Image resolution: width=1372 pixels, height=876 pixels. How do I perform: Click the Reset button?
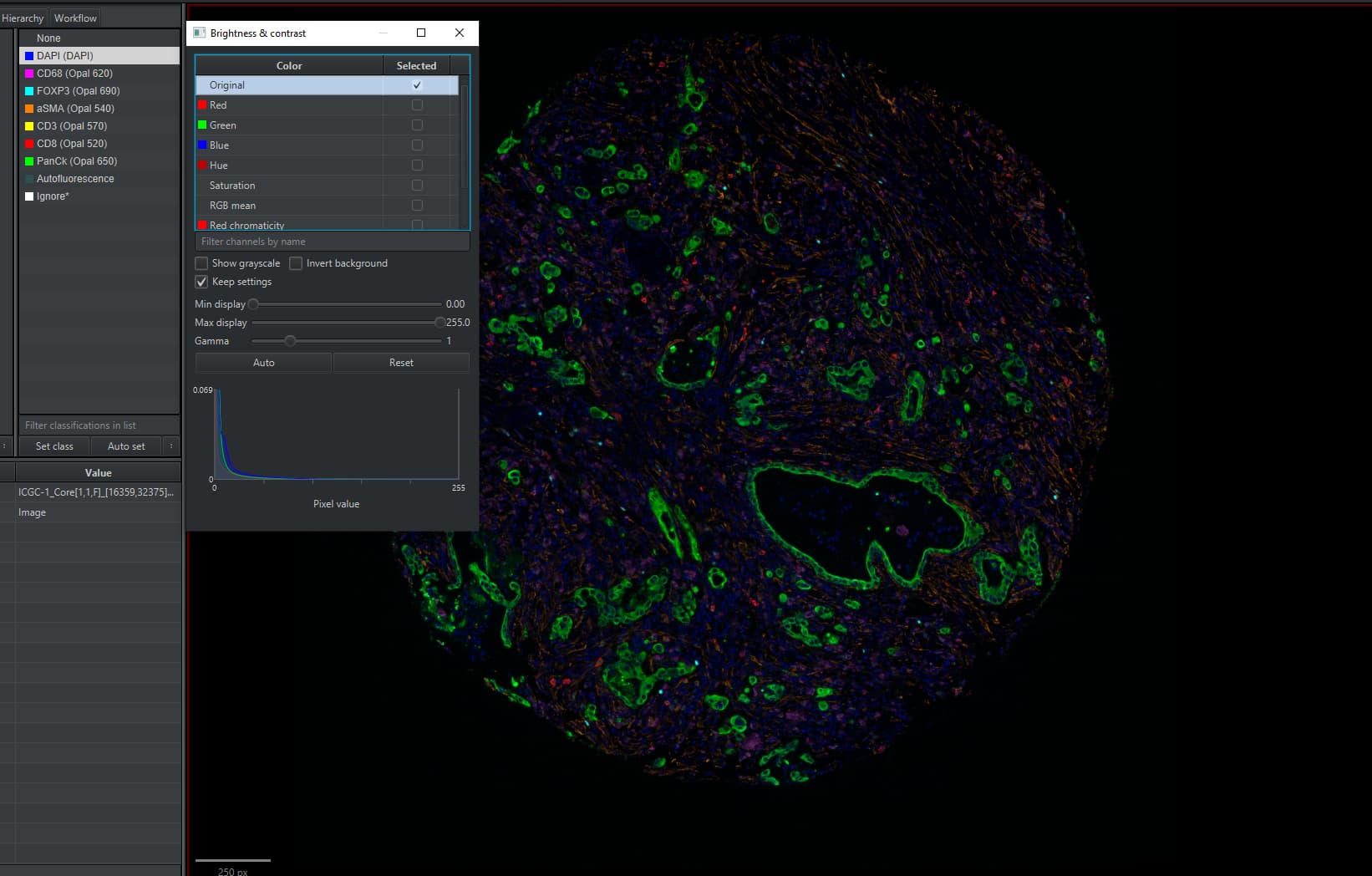point(401,362)
